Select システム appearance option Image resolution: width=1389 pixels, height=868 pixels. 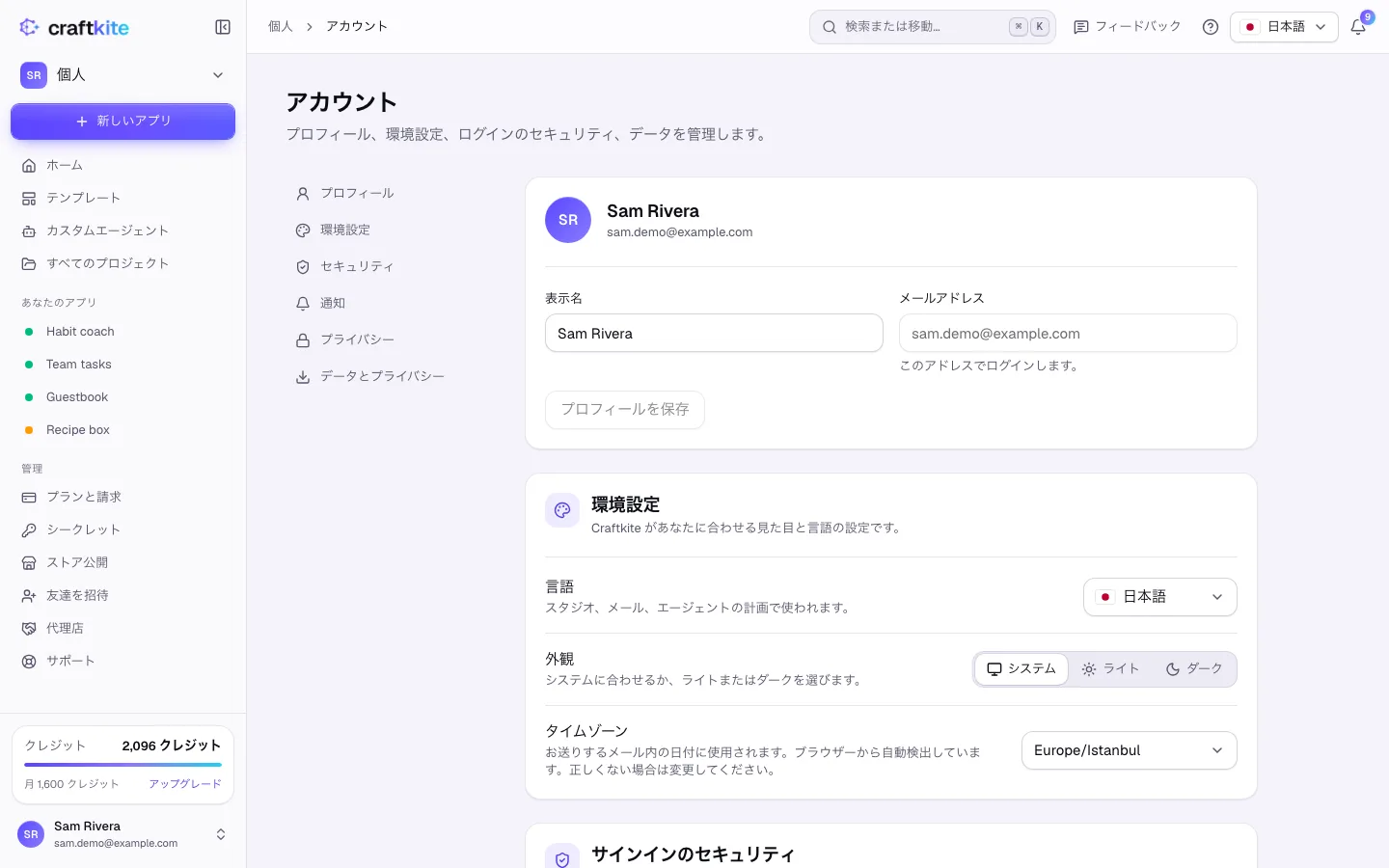click(1021, 669)
